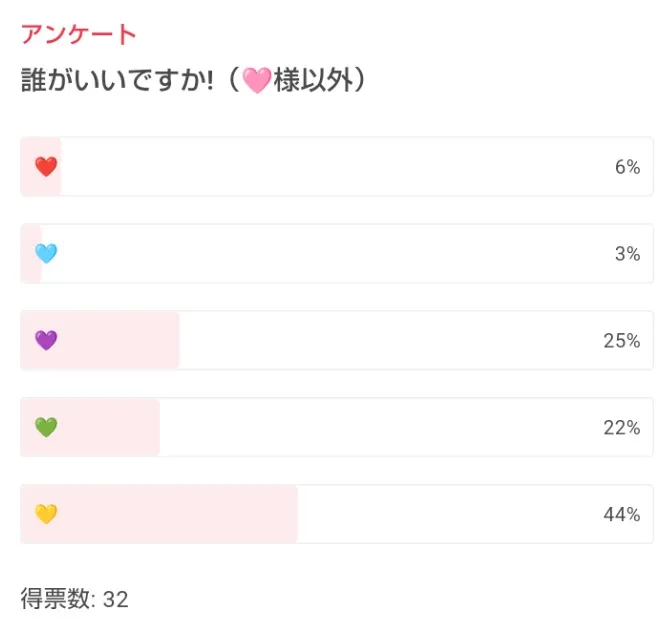Click the 3% percentage label
Image resolution: width=671 pixels, height=639 pixels.
(x=628, y=254)
